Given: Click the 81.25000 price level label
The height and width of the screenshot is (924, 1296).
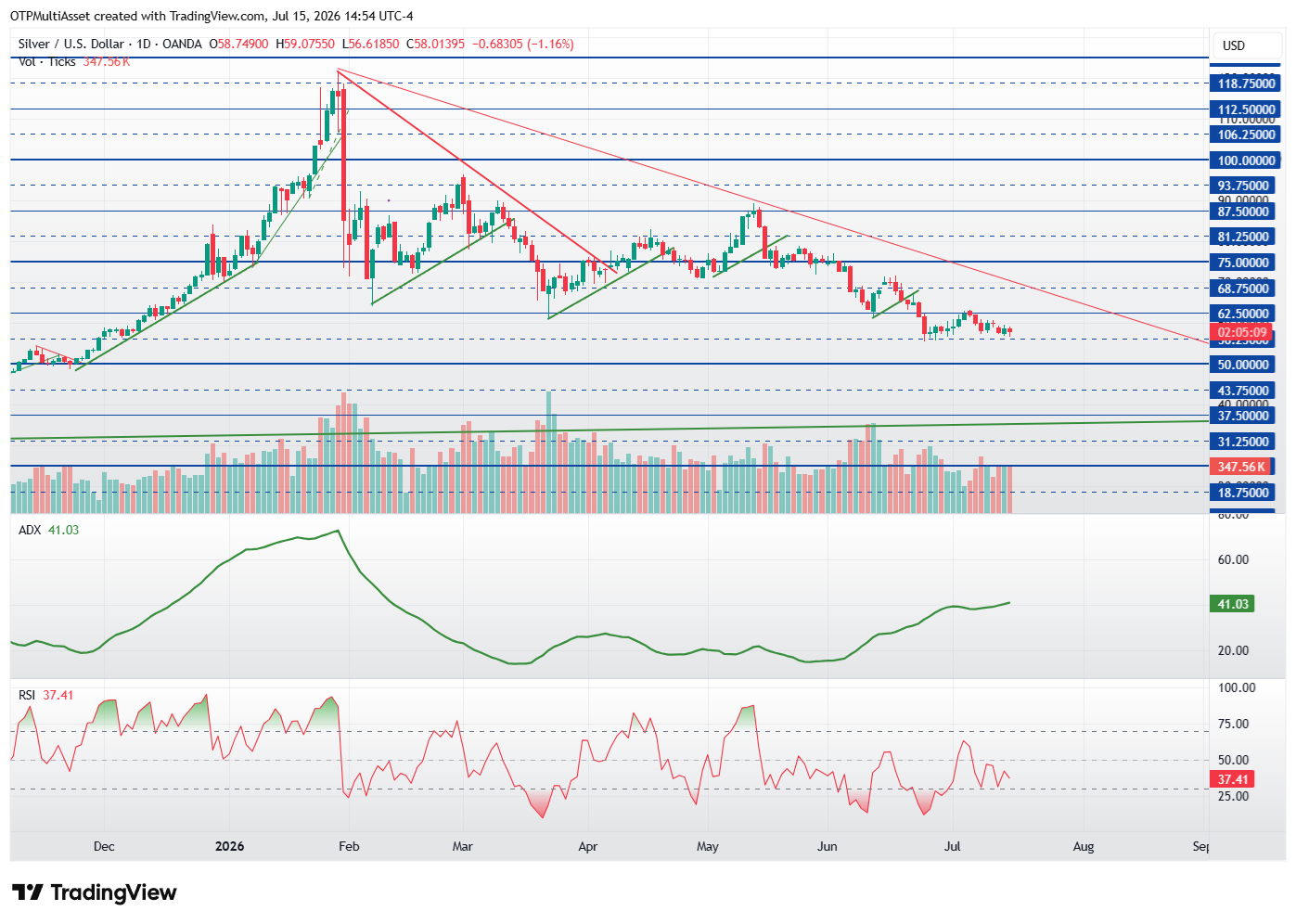Looking at the screenshot, I should (x=1243, y=237).
